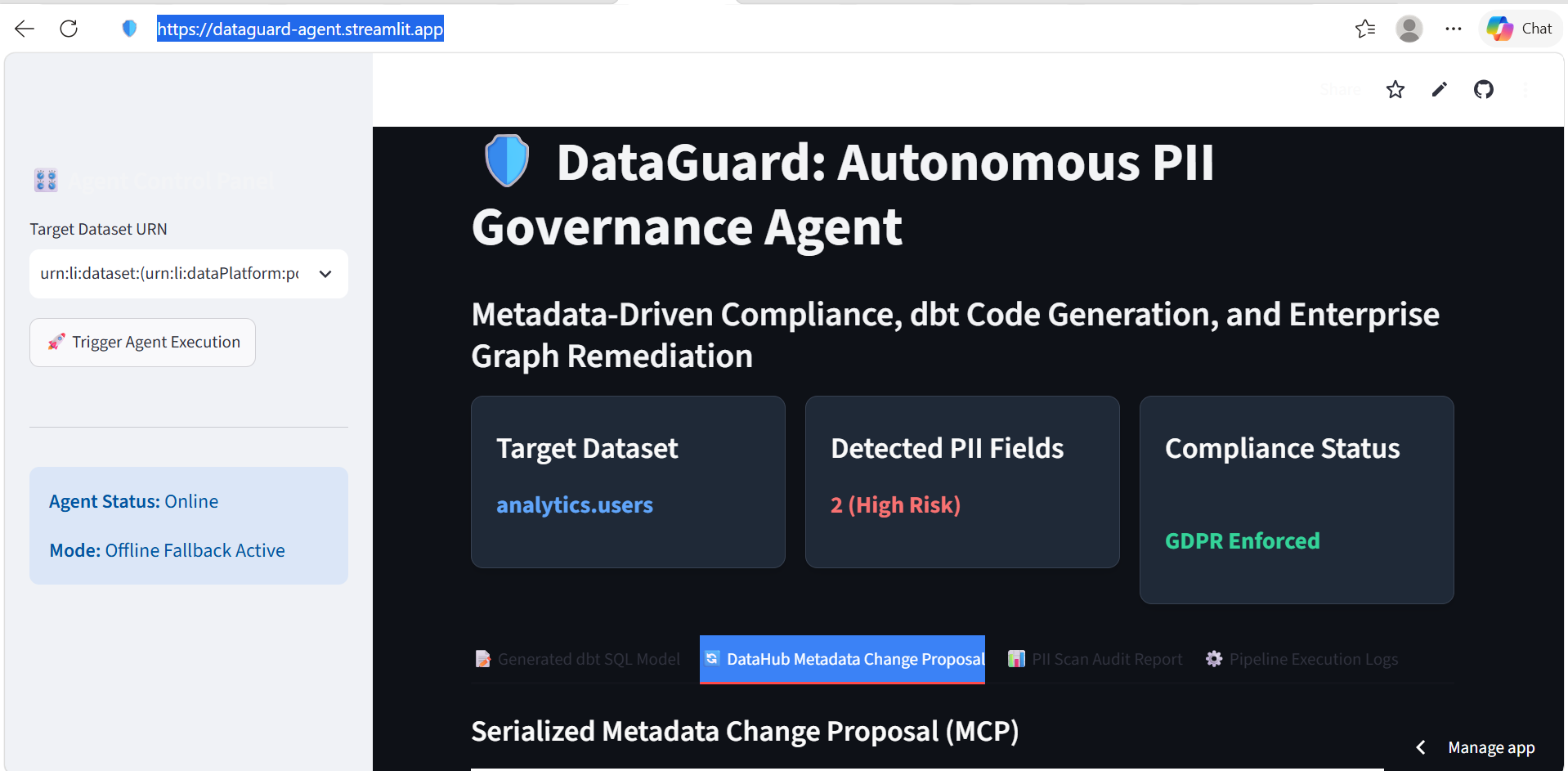Switch to Pipeline Execution Logs tab
Image resolution: width=1568 pixels, height=771 pixels.
(1302, 659)
